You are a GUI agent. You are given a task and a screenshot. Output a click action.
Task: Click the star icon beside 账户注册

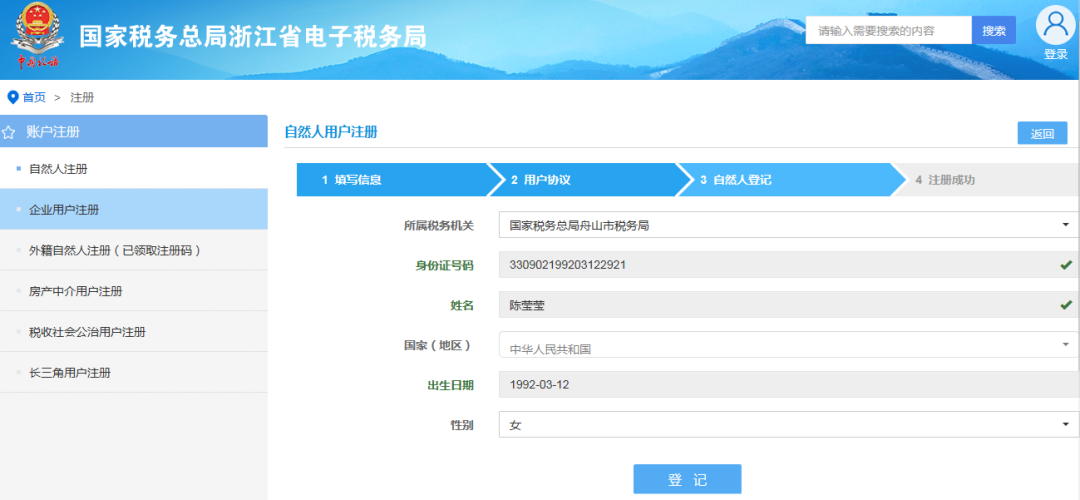[9, 132]
